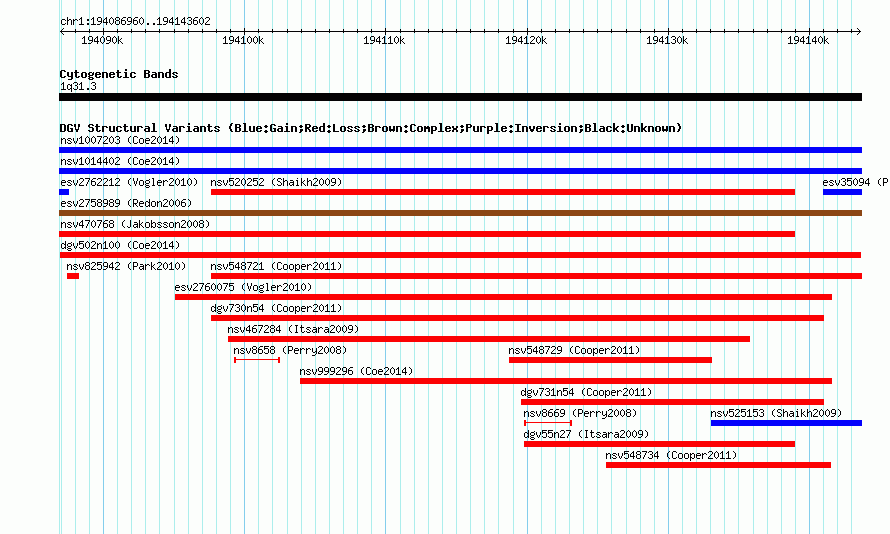Select the nsv548729 (Cooper2011) red bar
This screenshot has width=890, height=534.
610,360
